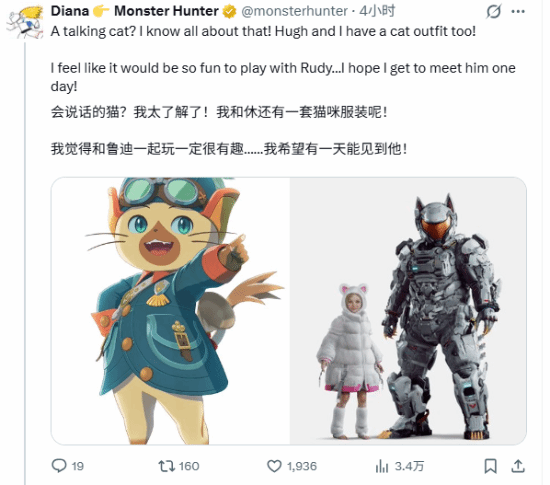Like the tweet with the heart icon
Viewport: 550px width, 485px height.
coord(274,466)
